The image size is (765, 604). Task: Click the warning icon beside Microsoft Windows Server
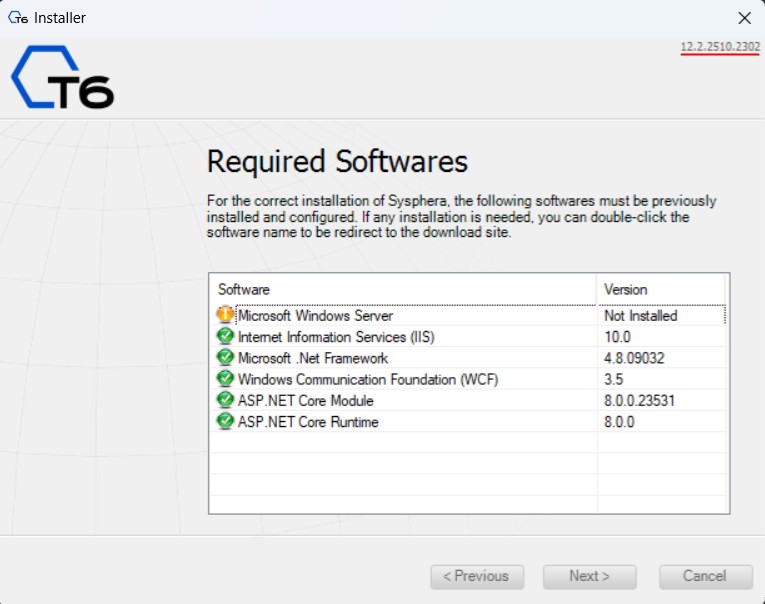tap(225, 315)
